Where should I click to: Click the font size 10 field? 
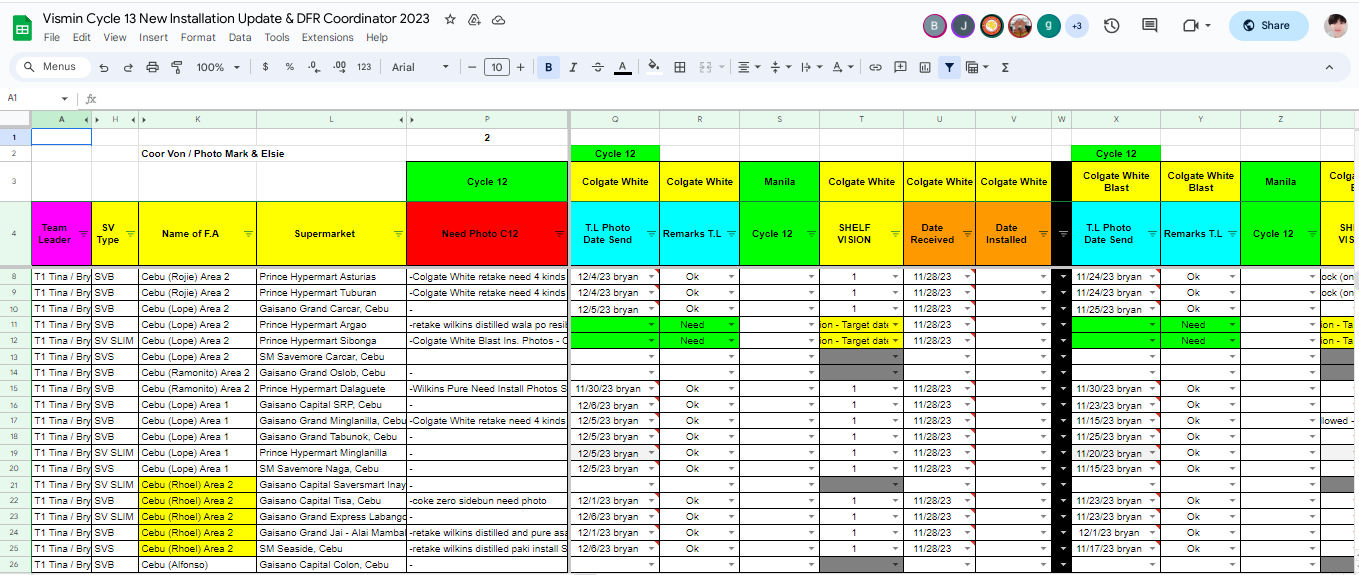(496, 67)
